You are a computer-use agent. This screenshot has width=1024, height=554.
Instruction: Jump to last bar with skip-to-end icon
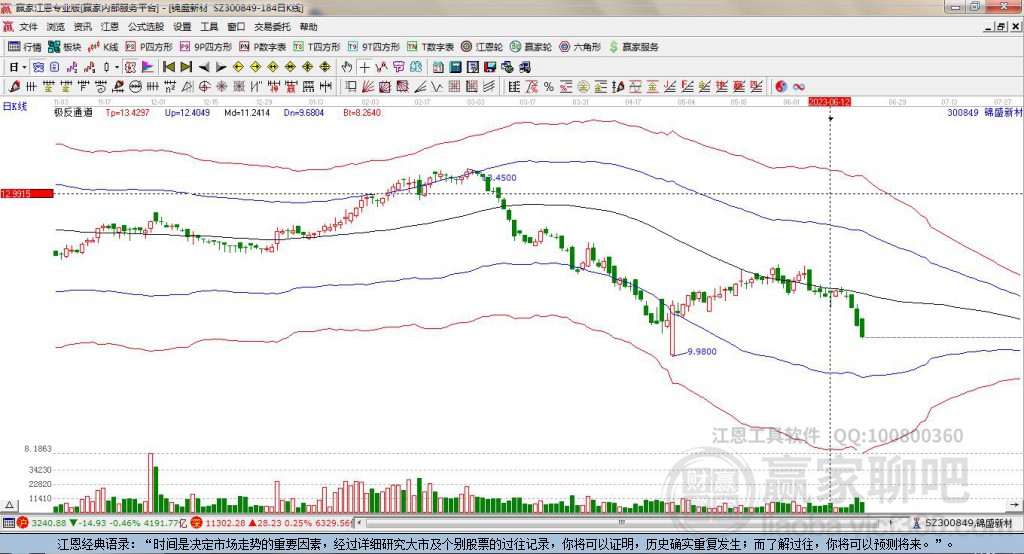point(186,67)
